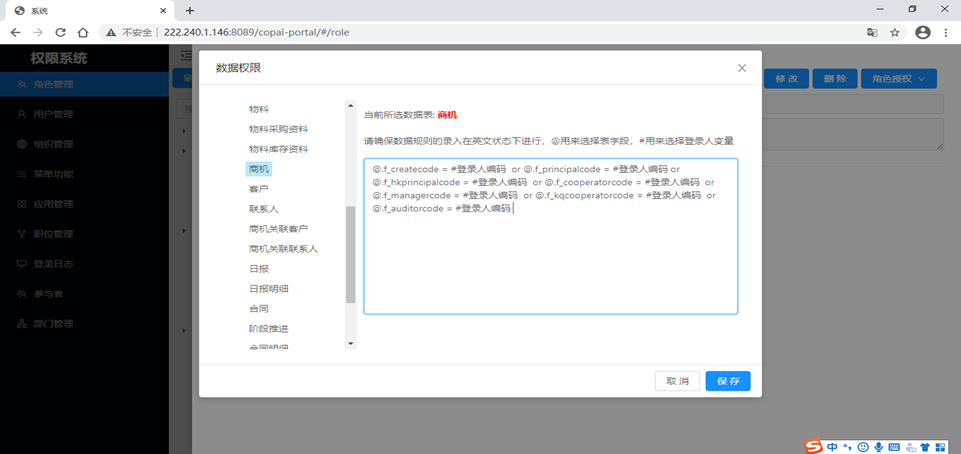Screen dimensions: 961x454
Task: Select 合同 in the data table list
Action: pos(258,309)
